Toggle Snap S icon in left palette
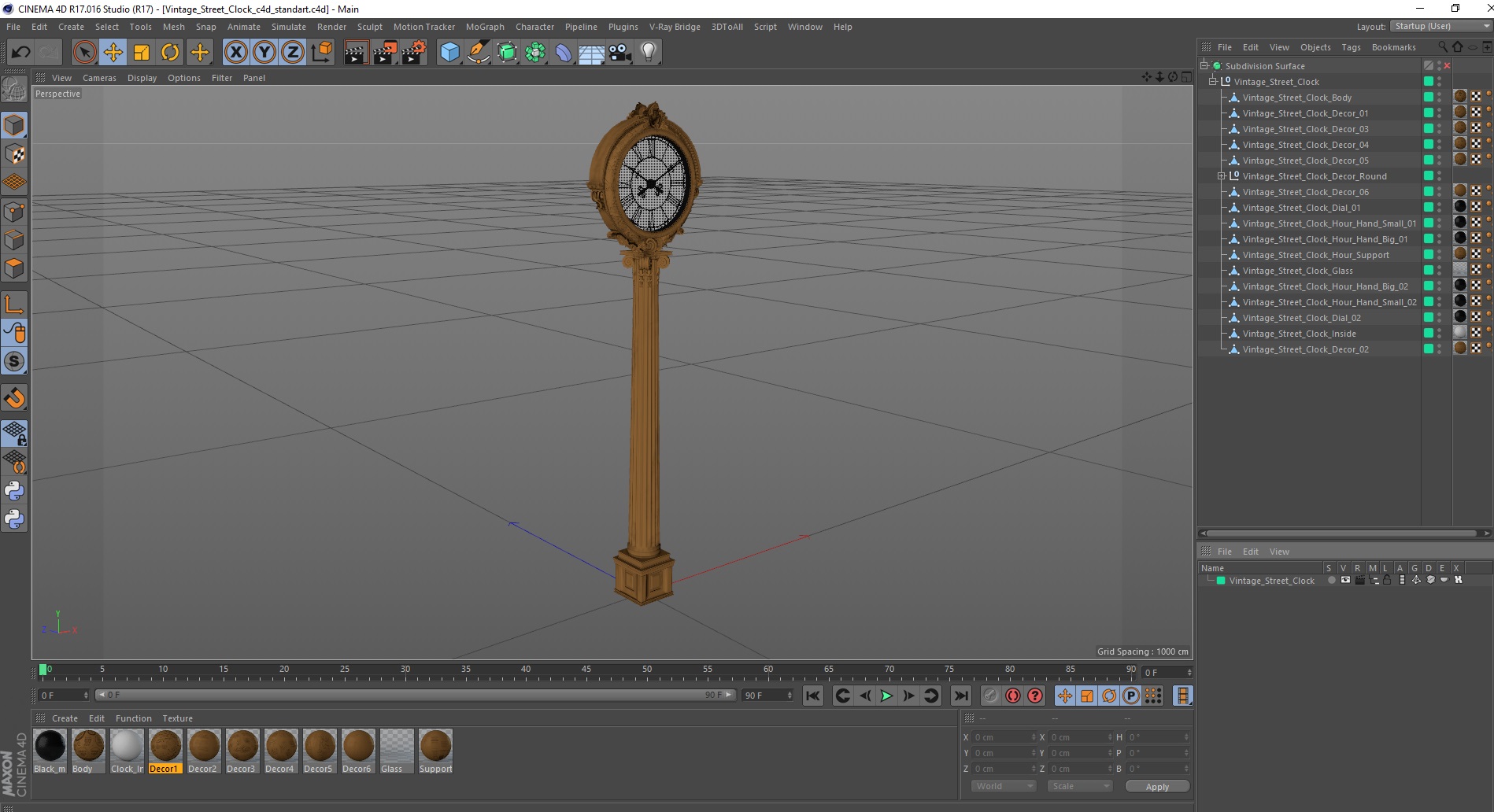Viewport: 1494px width, 812px height. [x=14, y=361]
